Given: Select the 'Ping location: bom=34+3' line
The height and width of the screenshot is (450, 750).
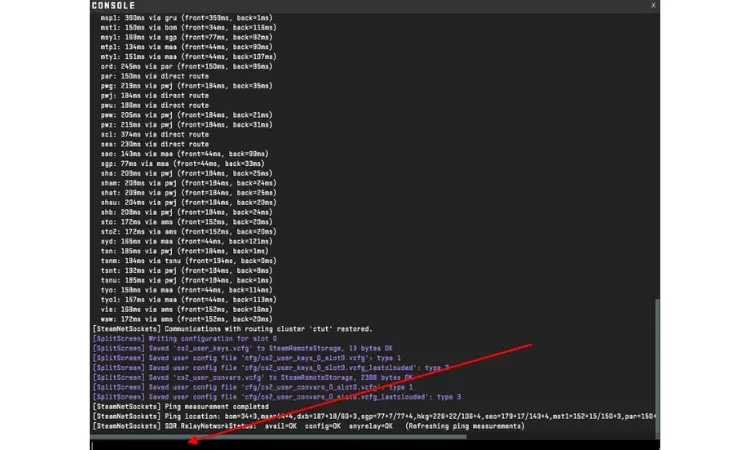Looking at the screenshot, I should coord(374,417).
